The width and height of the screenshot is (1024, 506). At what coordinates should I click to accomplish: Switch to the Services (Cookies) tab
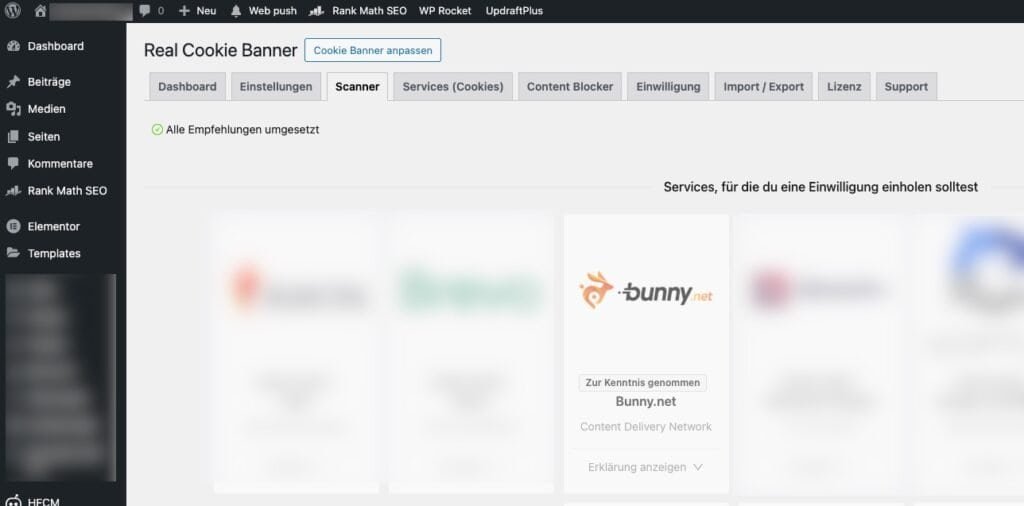tap(452, 87)
